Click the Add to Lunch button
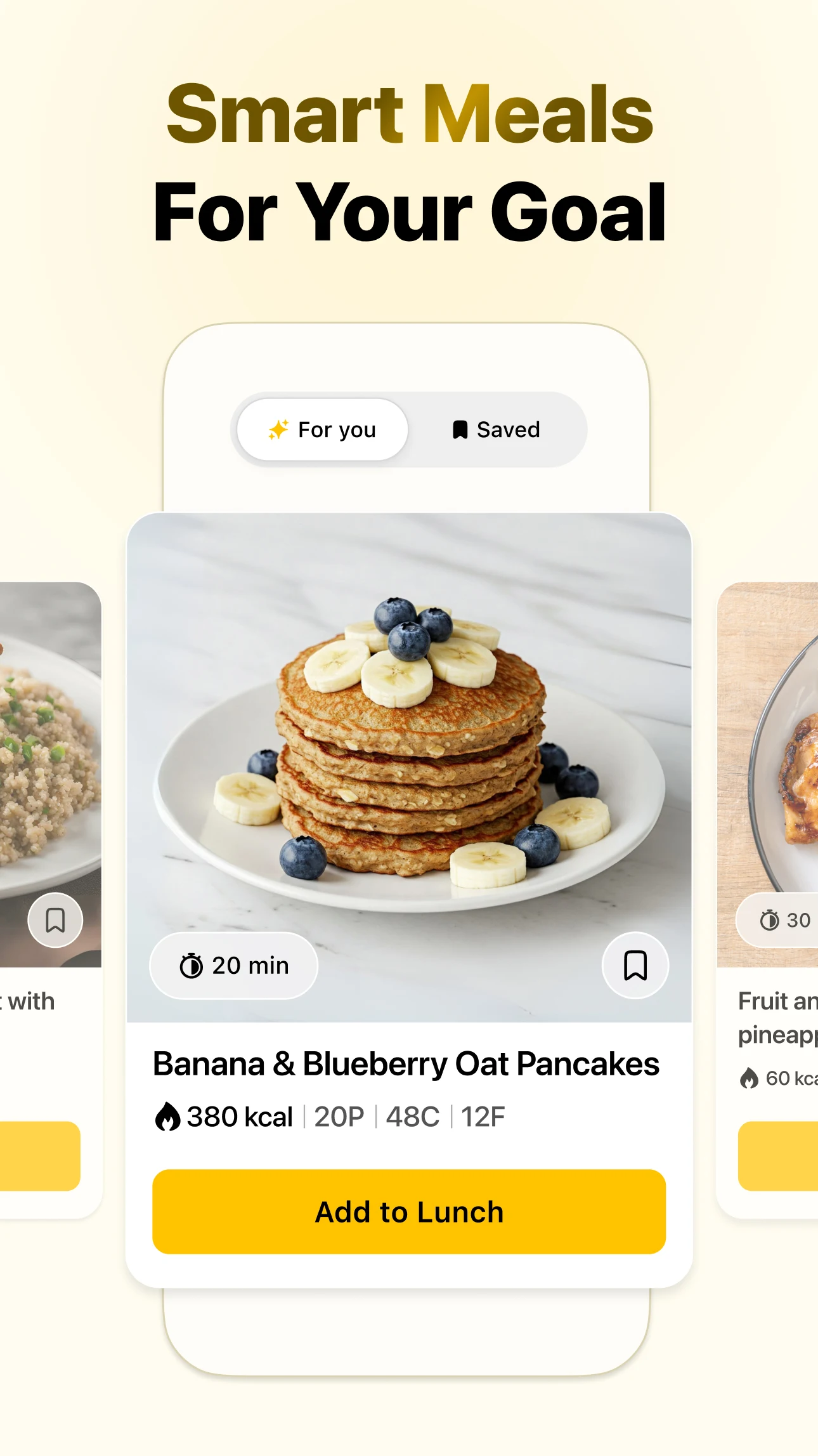Image resolution: width=818 pixels, height=1456 pixels. 409,1212
